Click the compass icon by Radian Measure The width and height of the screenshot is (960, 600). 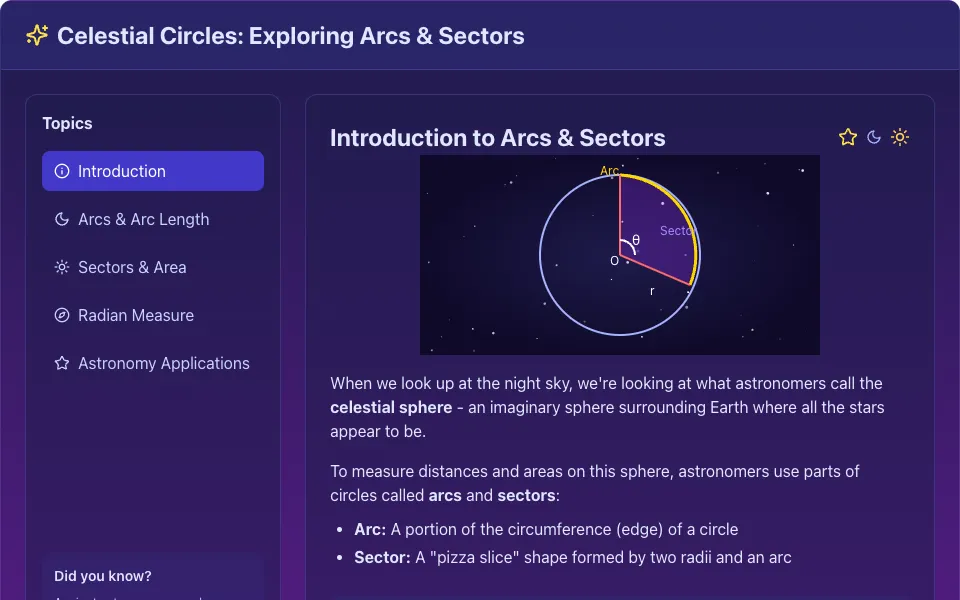point(62,315)
